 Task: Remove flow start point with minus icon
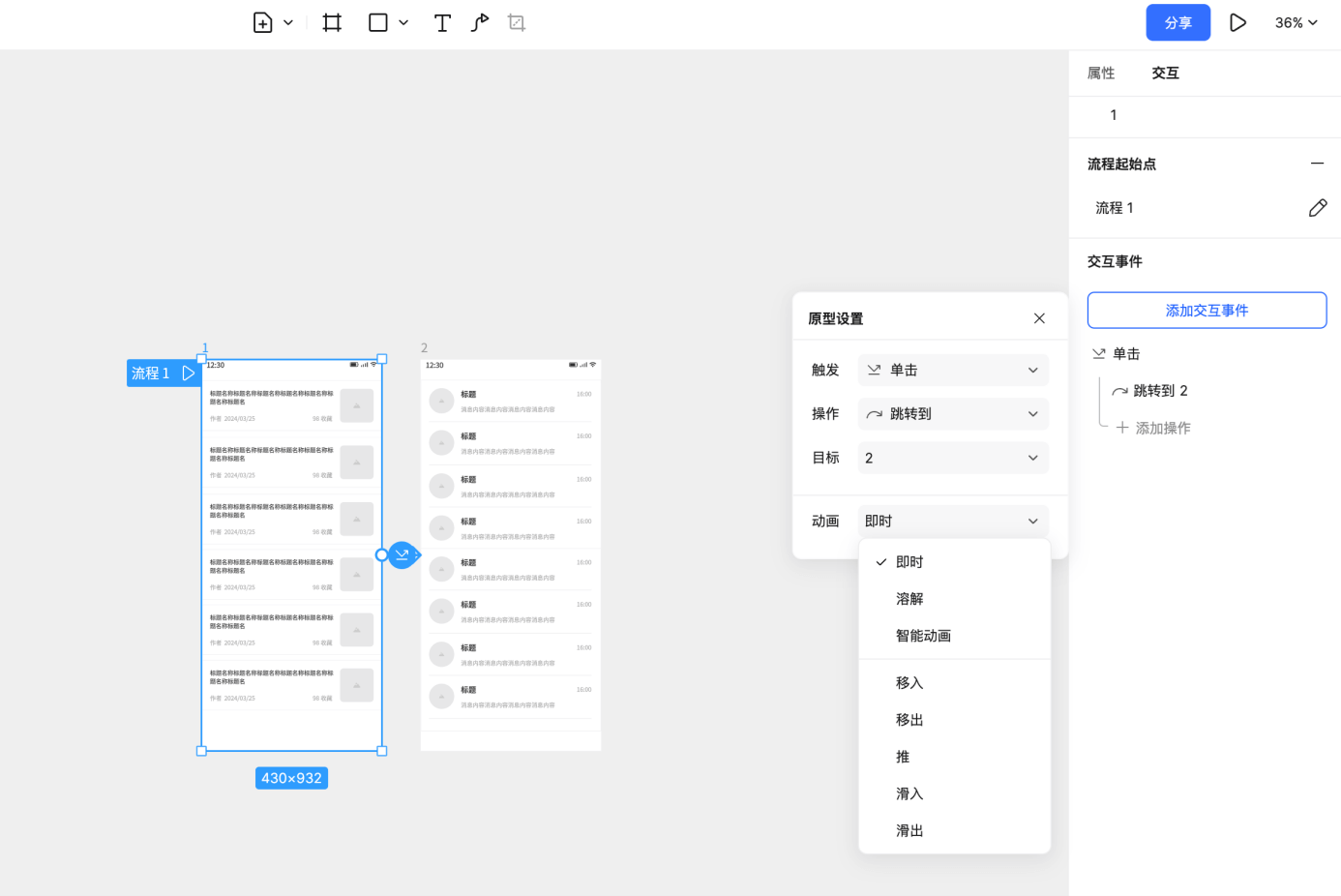[1317, 164]
